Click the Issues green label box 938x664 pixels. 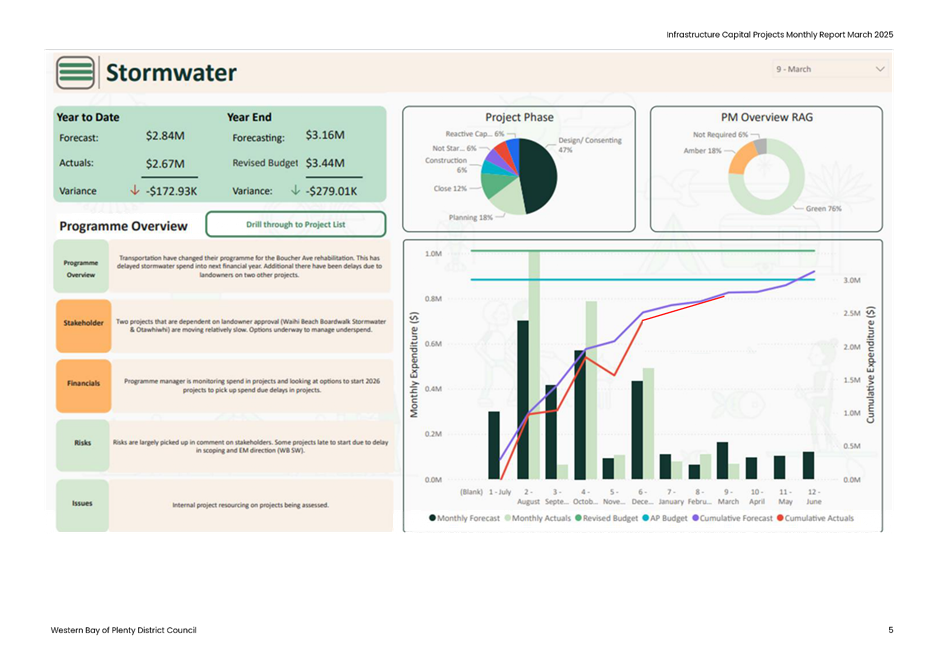click(83, 503)
